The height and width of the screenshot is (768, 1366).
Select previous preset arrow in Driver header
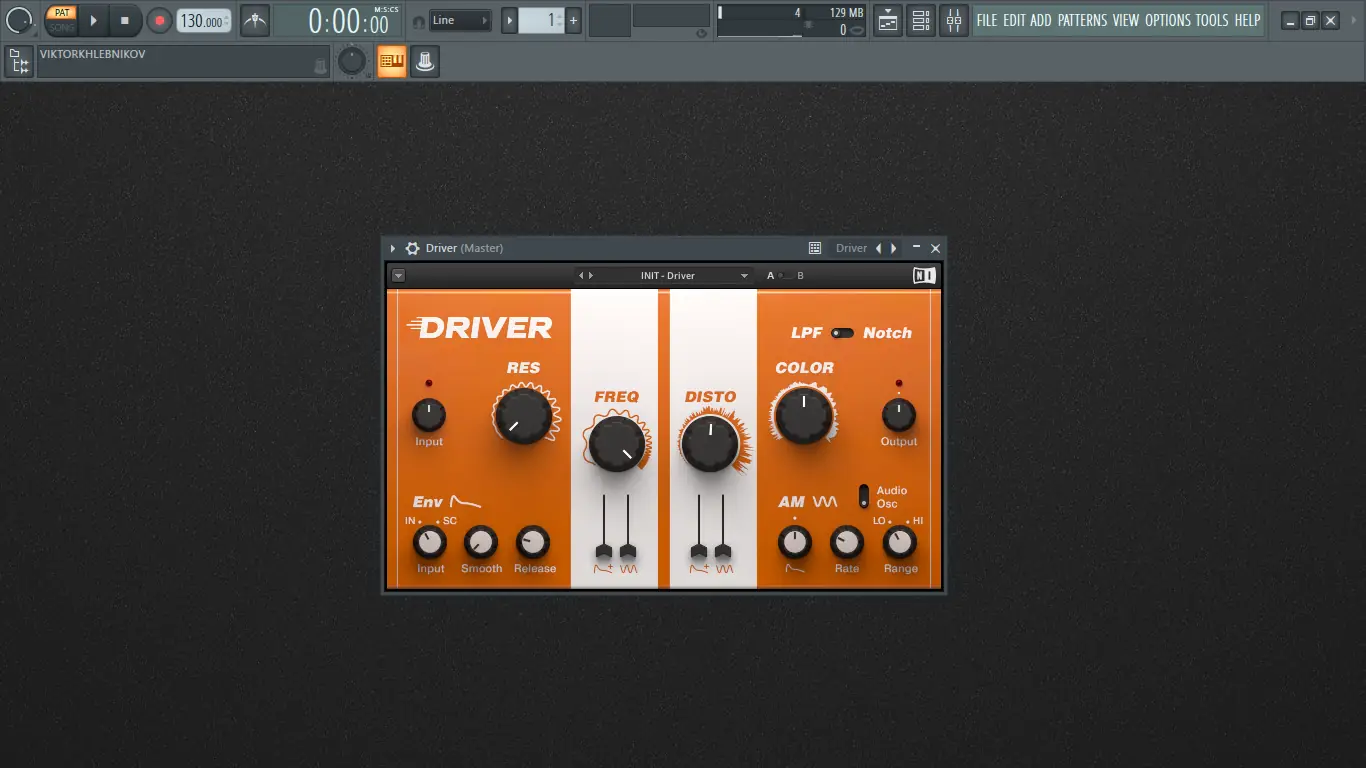[581, 276]
